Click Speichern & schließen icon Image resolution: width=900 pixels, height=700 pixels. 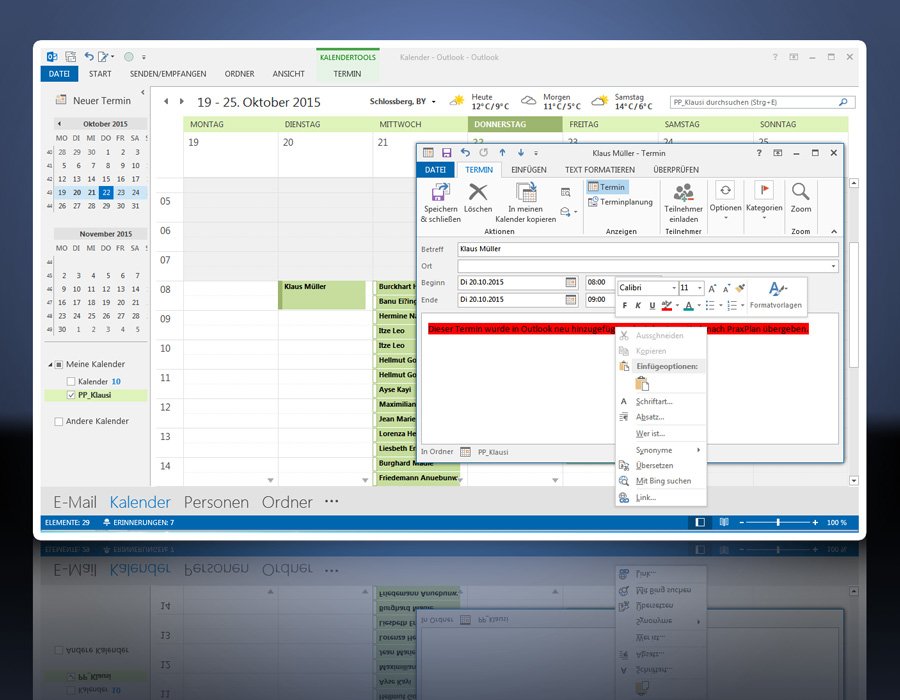coord(440,193)
